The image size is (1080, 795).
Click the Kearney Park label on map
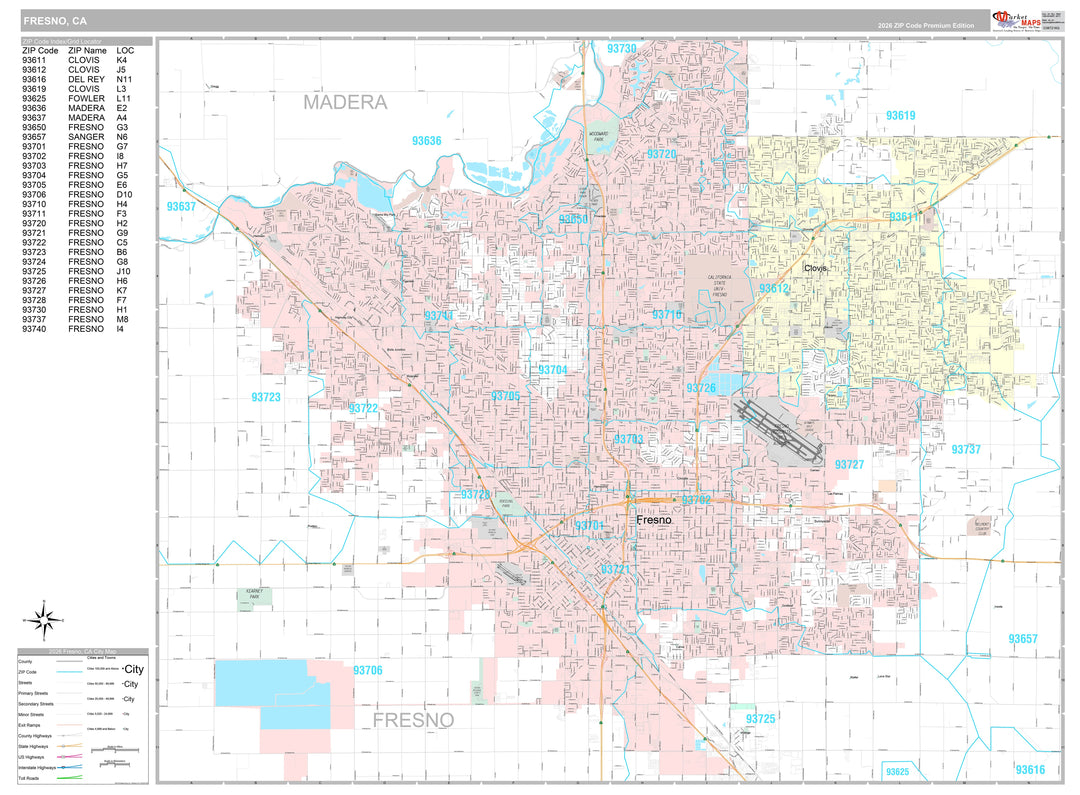[254, 593]
